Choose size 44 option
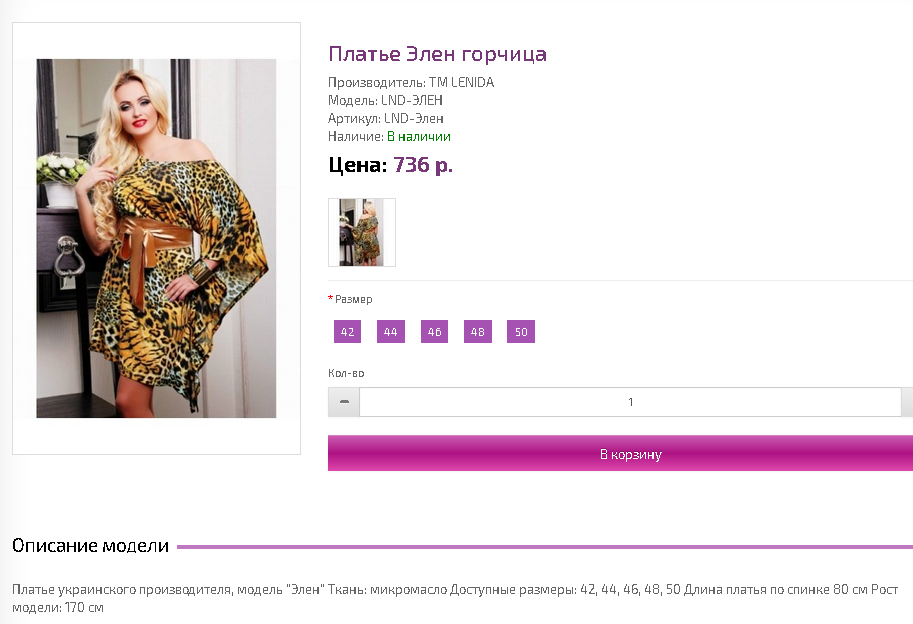913x624 pixels. click(x=391, y=332)
